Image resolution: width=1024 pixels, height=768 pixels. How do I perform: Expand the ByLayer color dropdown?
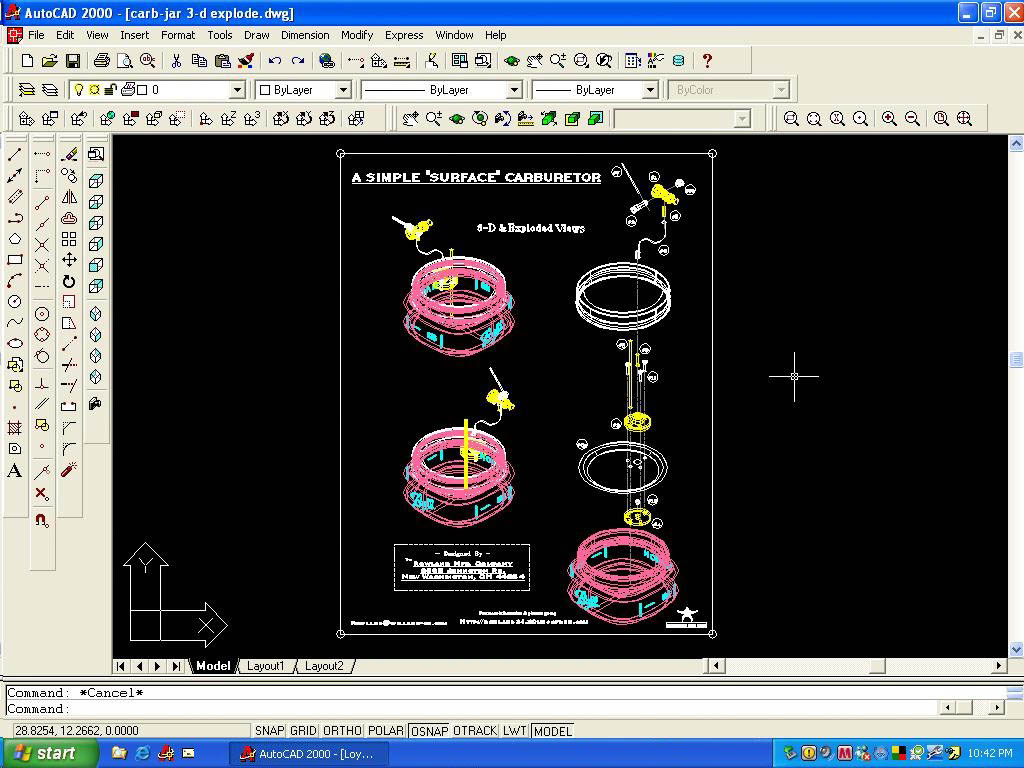pyautogui.click(x=342, y=90)
